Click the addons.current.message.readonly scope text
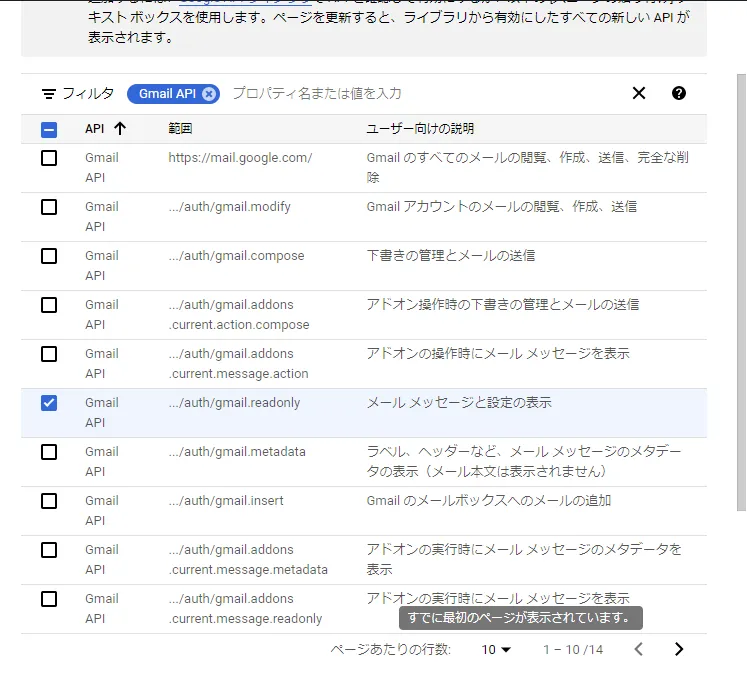 (245, 608)
